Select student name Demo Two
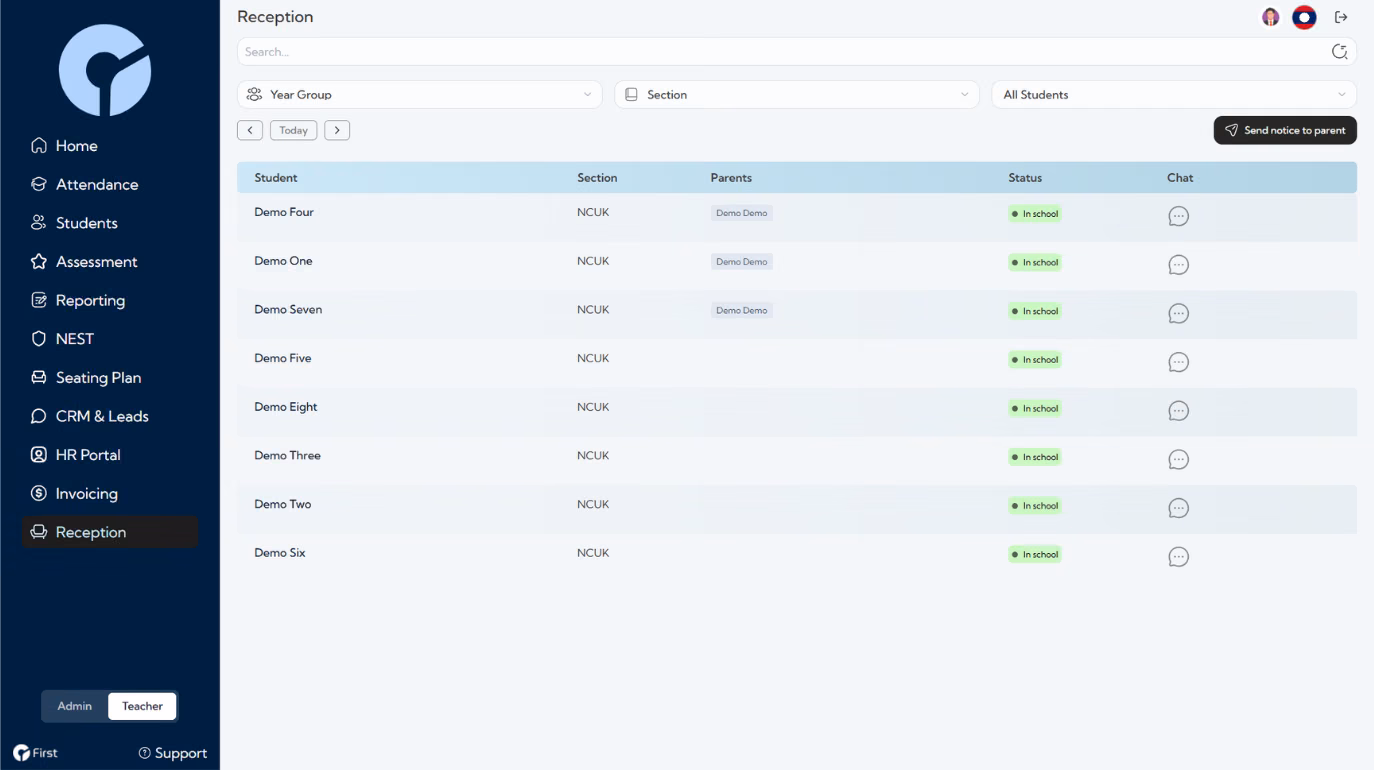1374x770 pixels. pos(283,504)
